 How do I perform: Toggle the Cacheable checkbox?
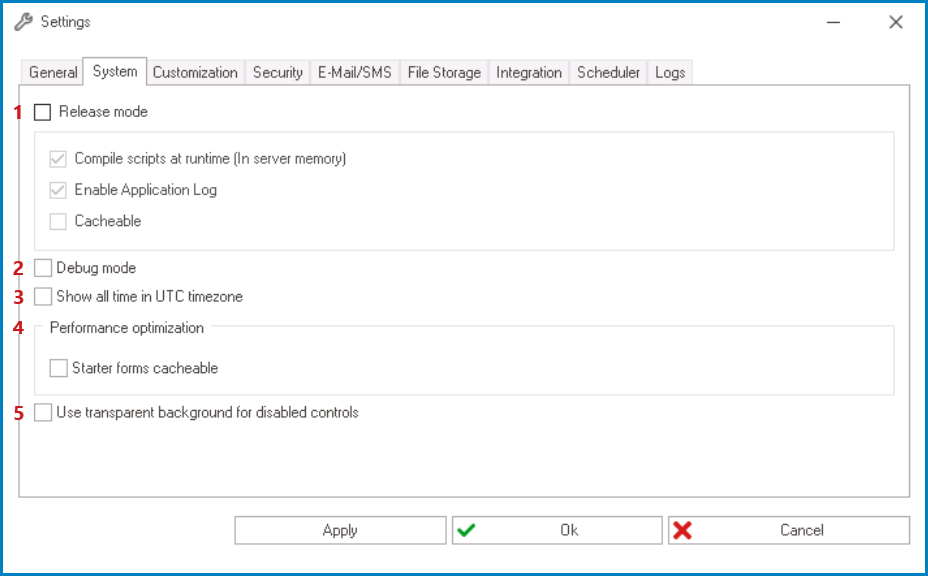coord(58,221)
